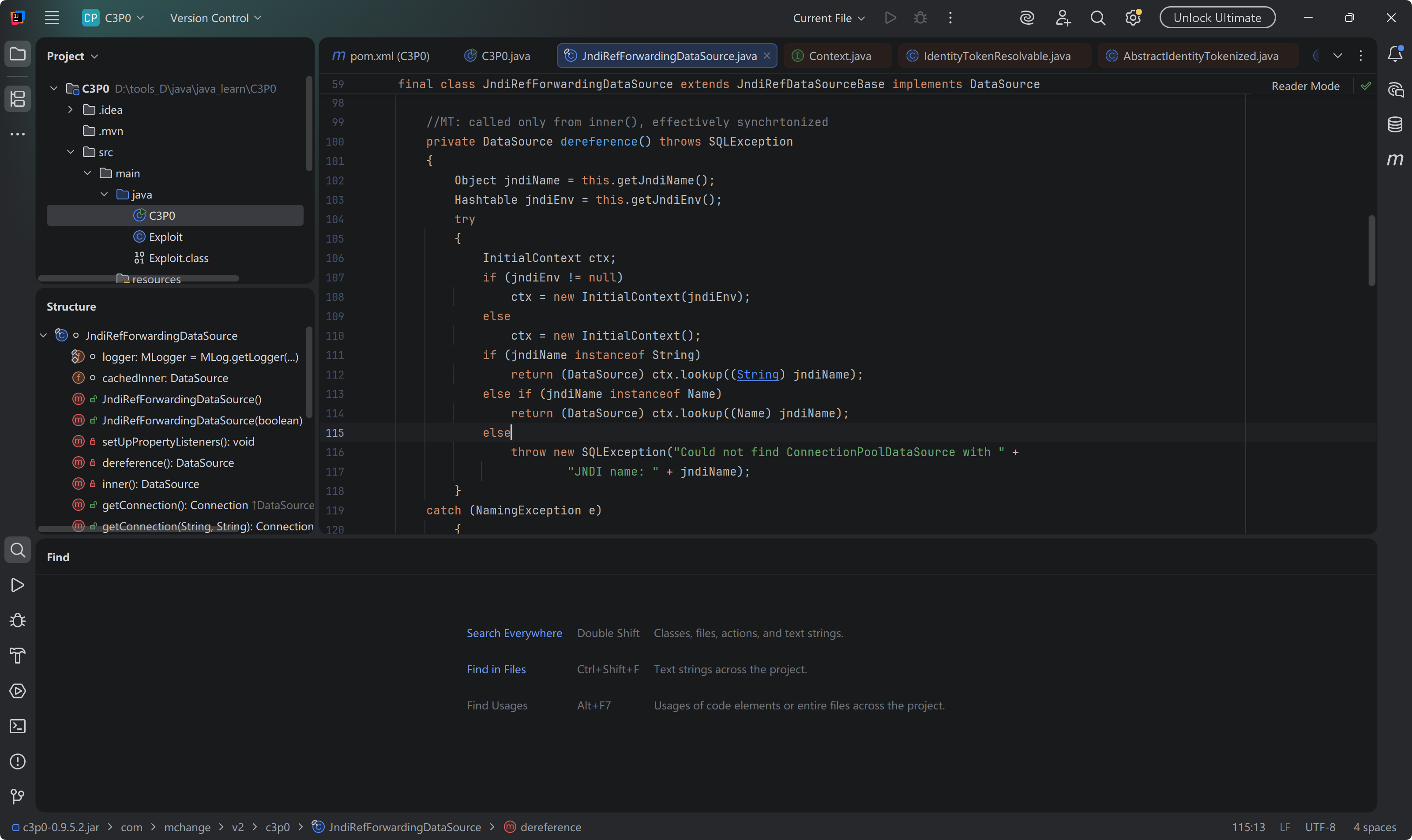Open the Problems tool window
The image size is (1412, 840).
point(18,761)
